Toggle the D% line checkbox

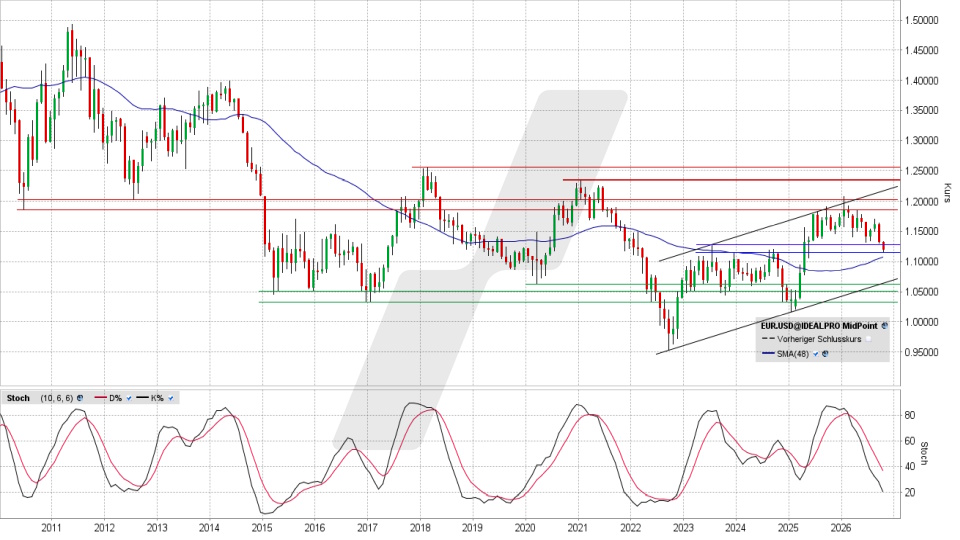(x=129, y=398)
